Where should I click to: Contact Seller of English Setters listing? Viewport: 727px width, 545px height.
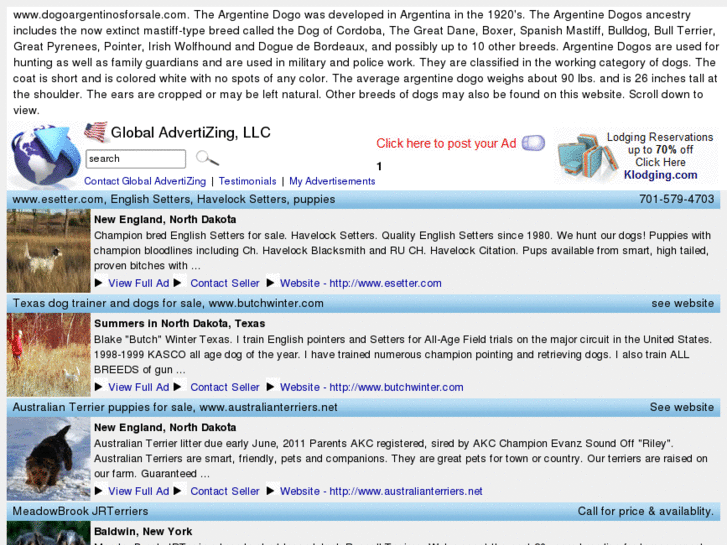[x=225, y=283]
